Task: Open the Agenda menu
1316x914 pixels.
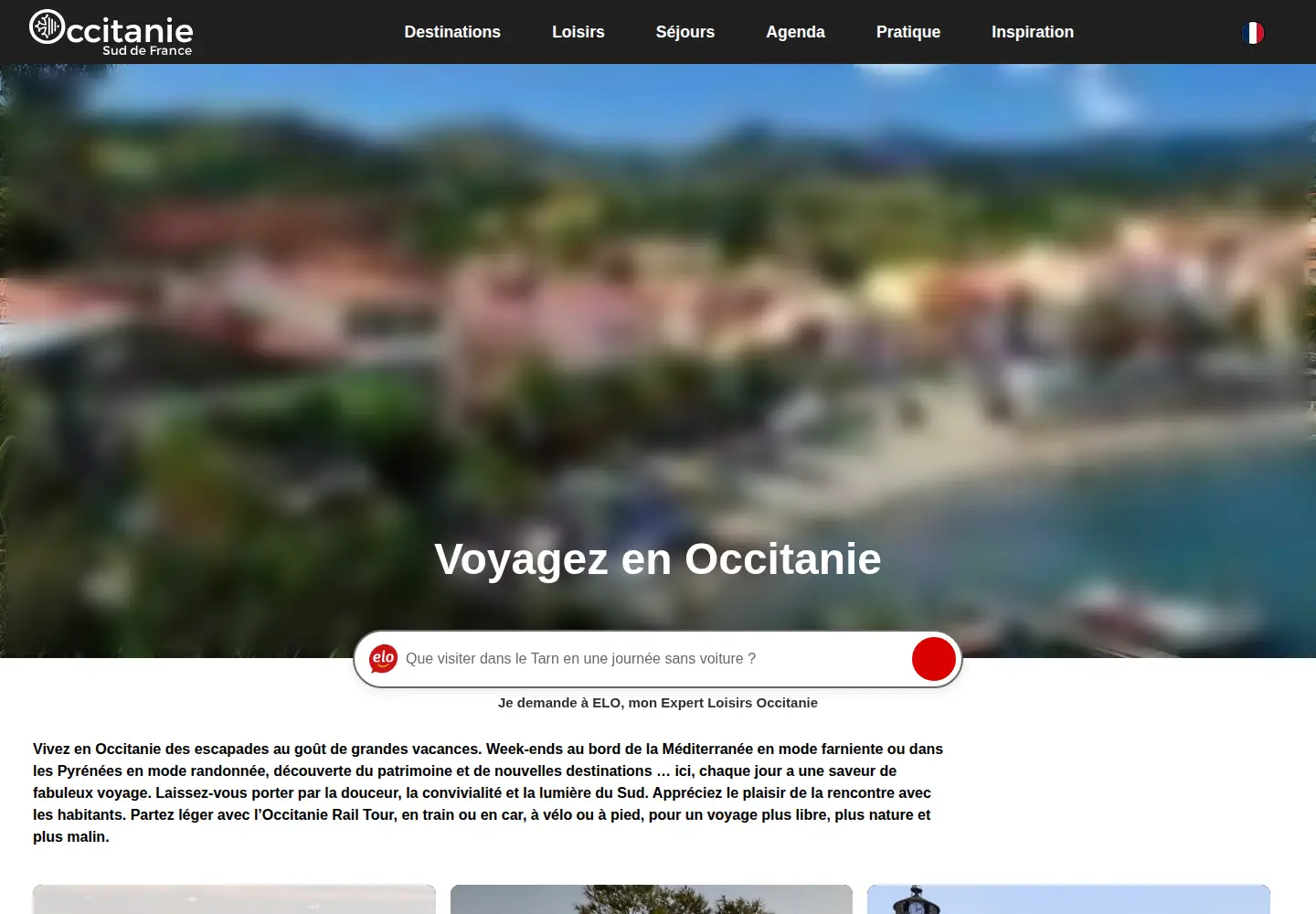Action: click(x=795, y=32)
